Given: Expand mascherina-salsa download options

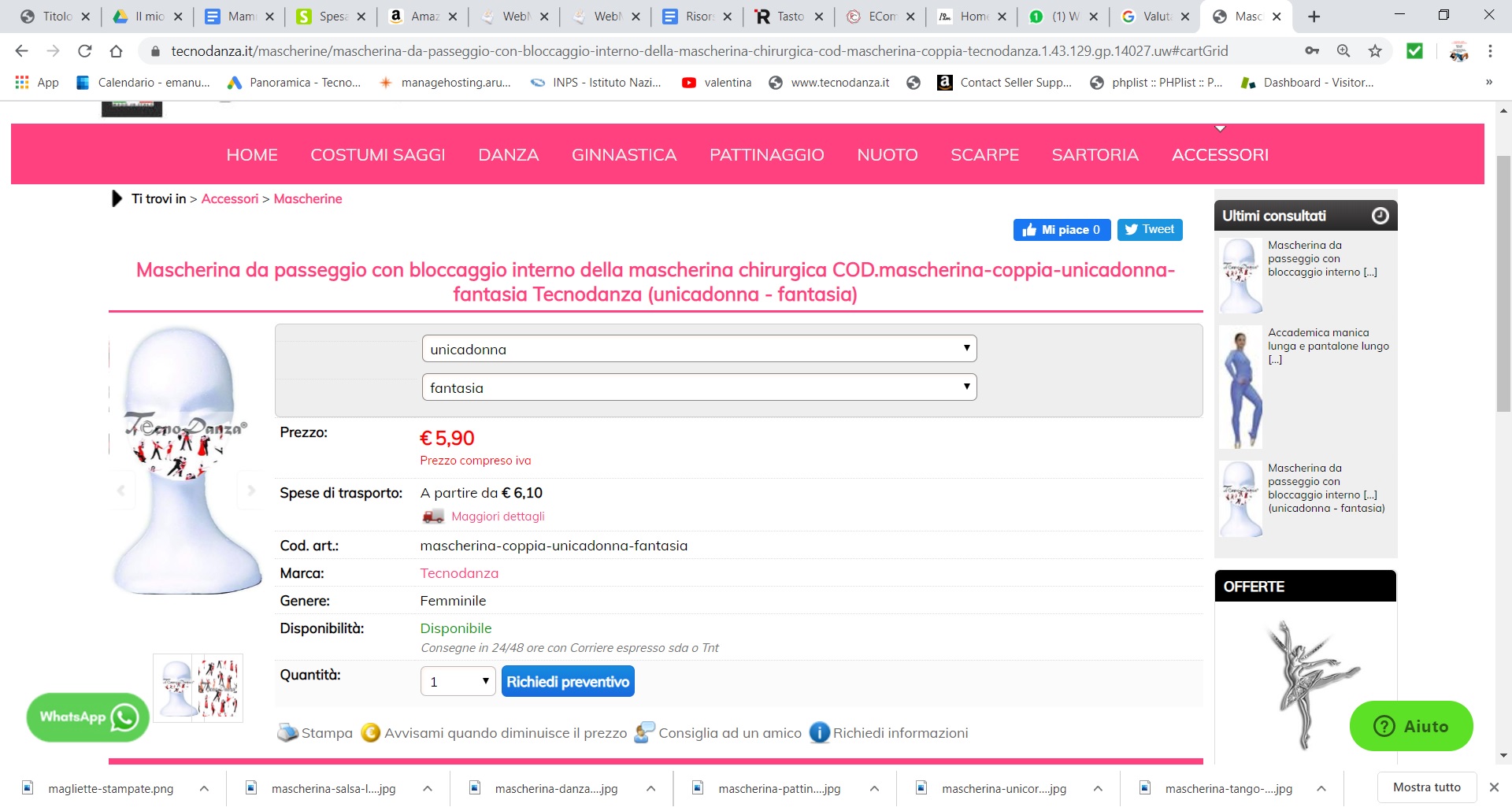Looking at the screenshot, I should point(428,788).
